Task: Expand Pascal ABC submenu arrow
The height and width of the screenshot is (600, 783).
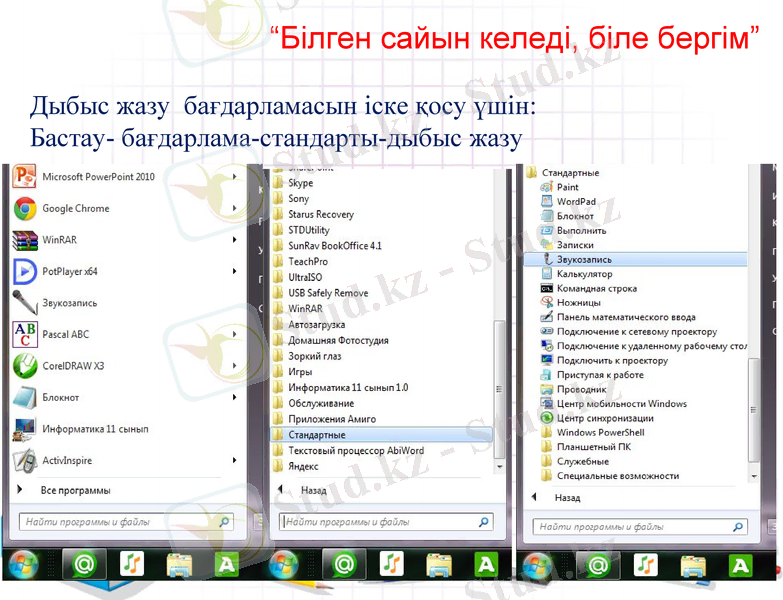Action: 234,334
